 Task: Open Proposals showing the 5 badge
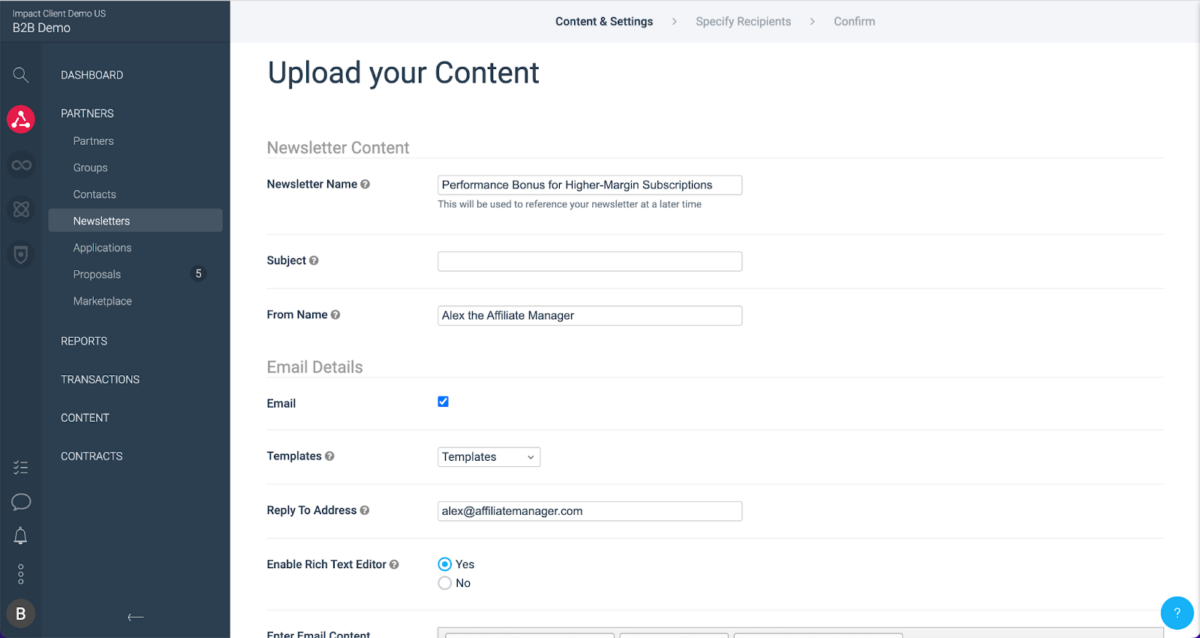coord(97,273)
